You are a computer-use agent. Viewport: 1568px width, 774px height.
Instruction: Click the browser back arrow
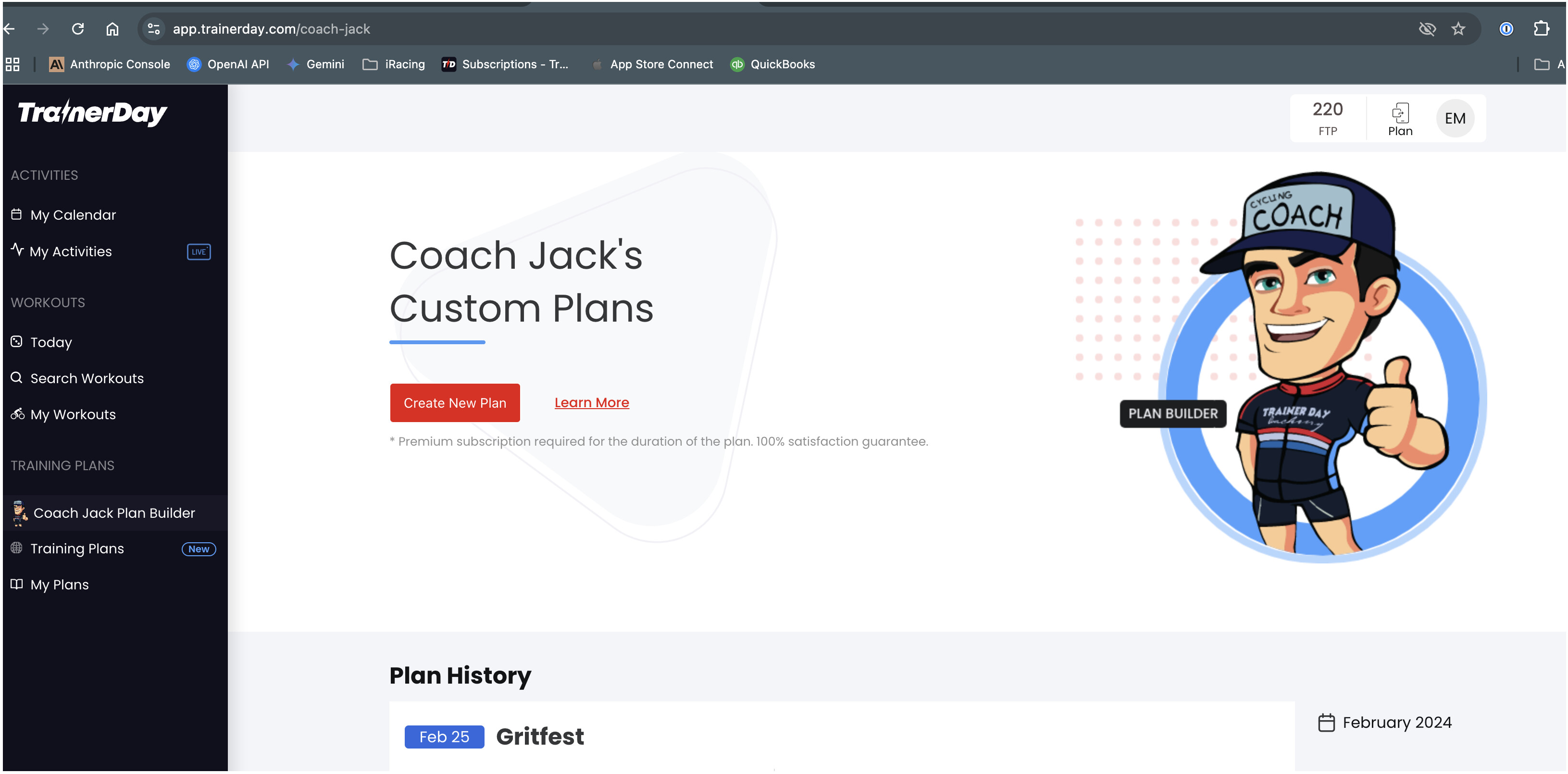[9, 29]
